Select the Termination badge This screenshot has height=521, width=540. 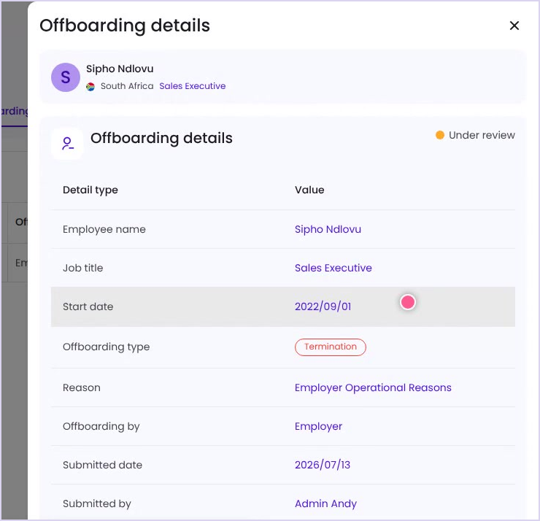click(x=330, y=347)
